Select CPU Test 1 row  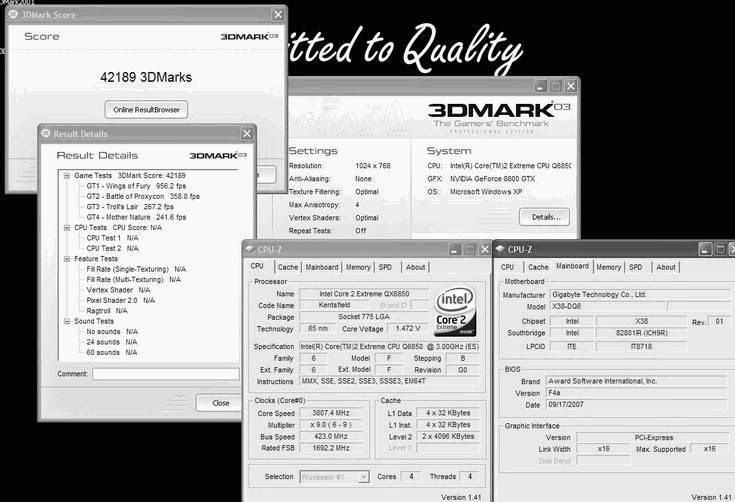pyautogui.click(x=112, y=238)
